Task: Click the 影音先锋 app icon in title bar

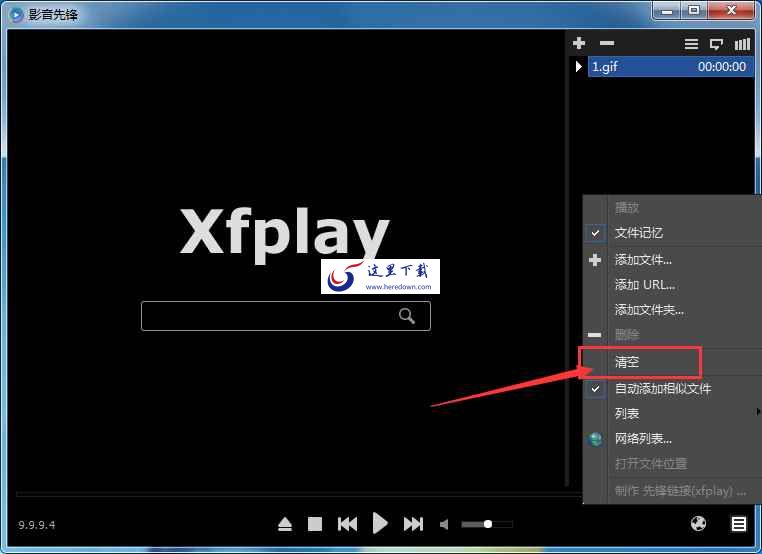Action: [16, 15]
